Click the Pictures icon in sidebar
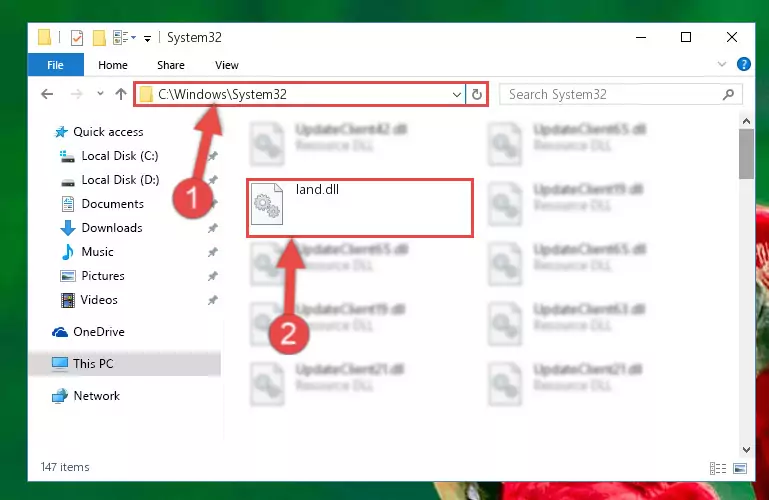 (x=68, y=276)
